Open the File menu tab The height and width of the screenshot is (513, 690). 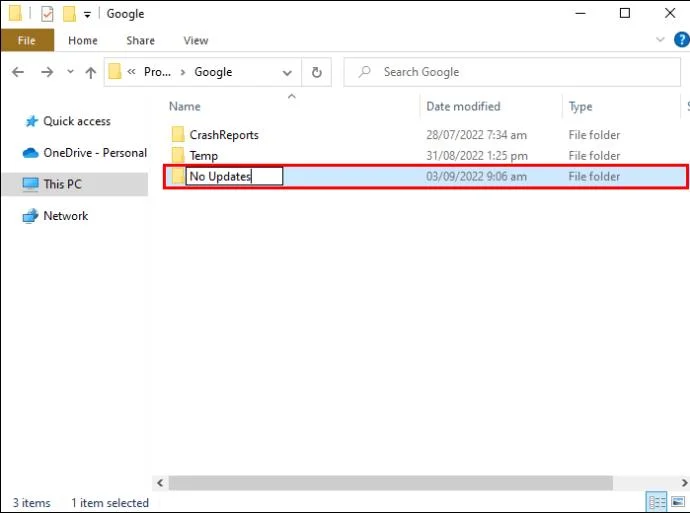(x=27, y=40)
